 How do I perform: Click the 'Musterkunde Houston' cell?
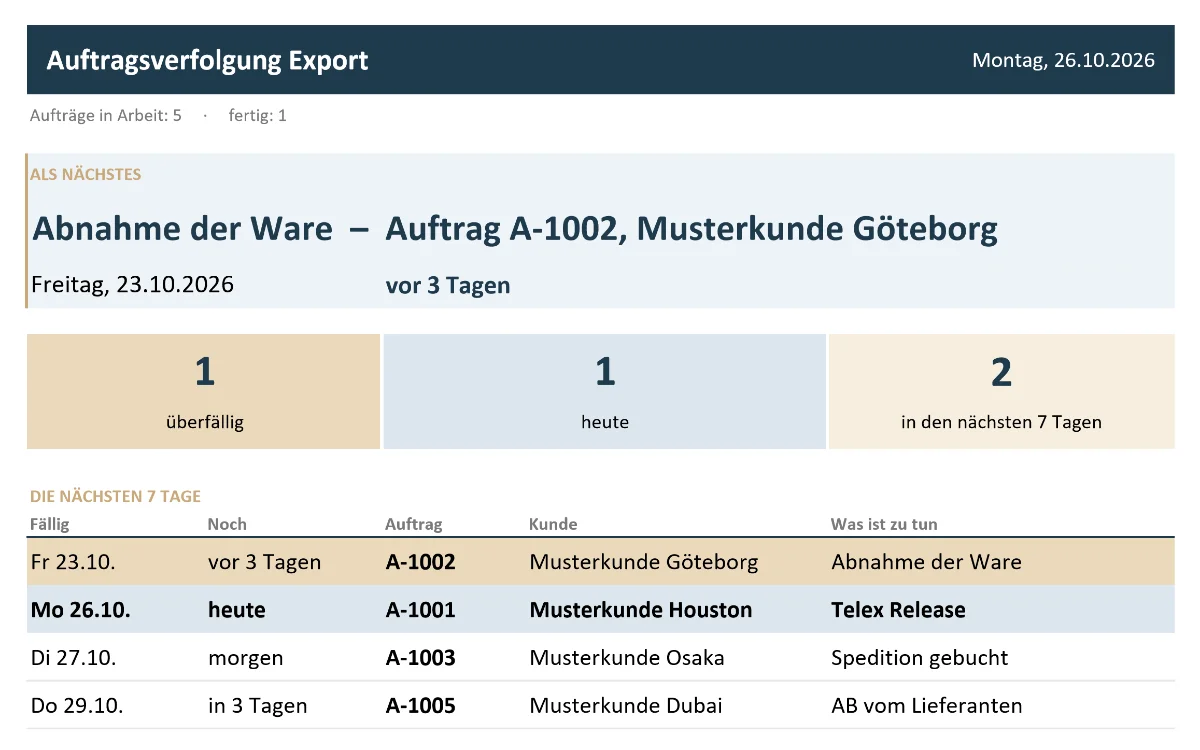click(641, 610)
